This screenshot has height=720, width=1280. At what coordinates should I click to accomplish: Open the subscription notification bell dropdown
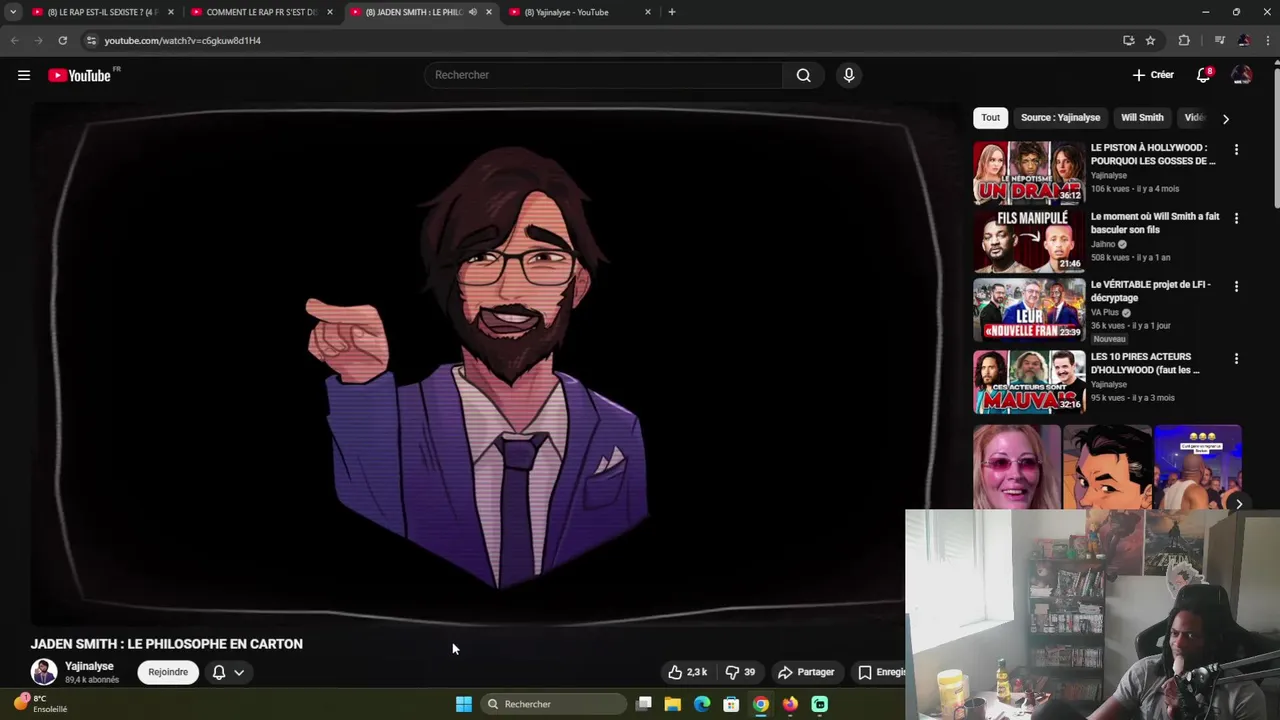[x=228, y=672]
